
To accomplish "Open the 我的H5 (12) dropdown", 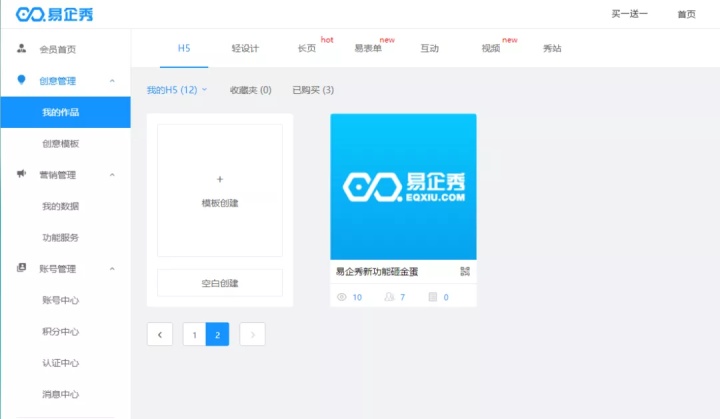I will 177,90.
